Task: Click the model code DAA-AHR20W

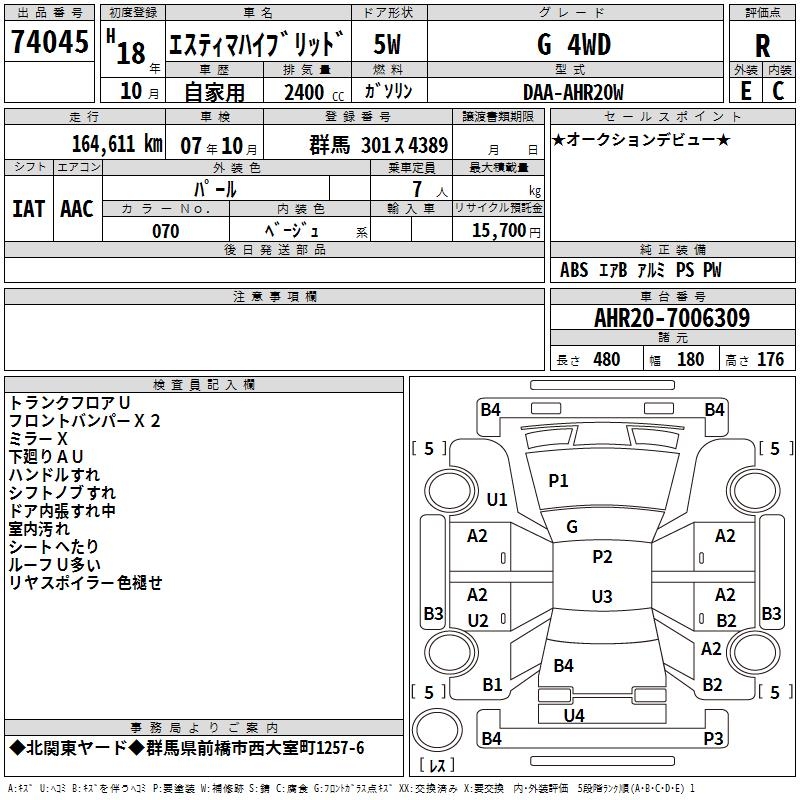Action: click(573, 92)
